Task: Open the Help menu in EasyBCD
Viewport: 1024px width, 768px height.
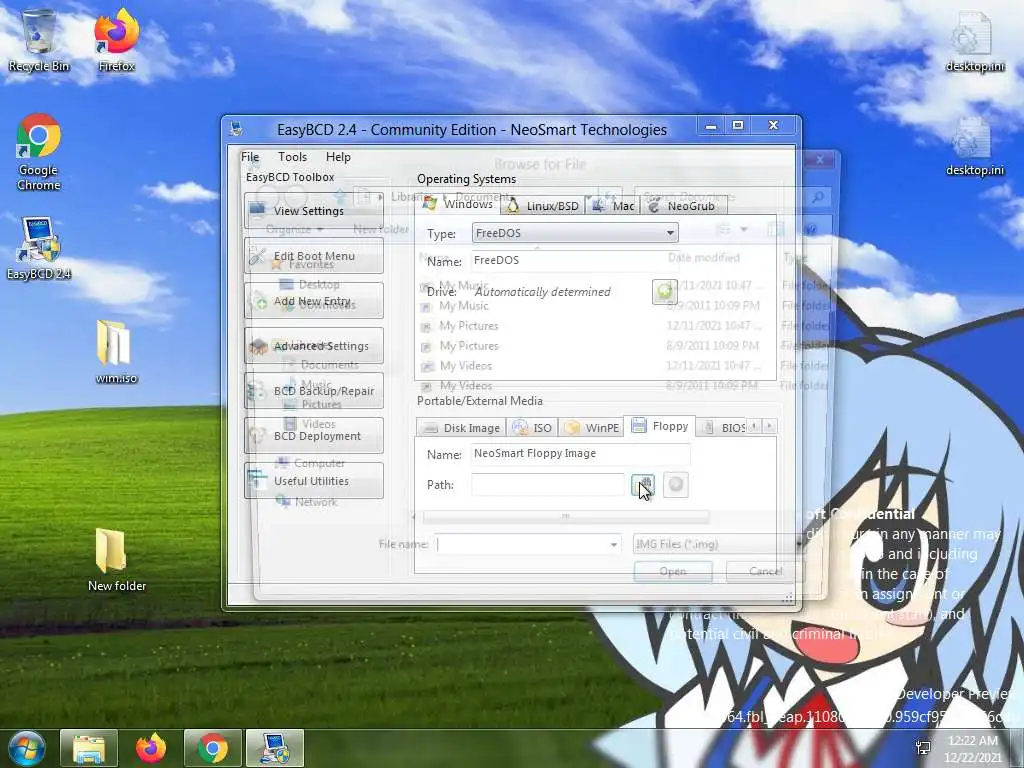Action: pos(338,157)
